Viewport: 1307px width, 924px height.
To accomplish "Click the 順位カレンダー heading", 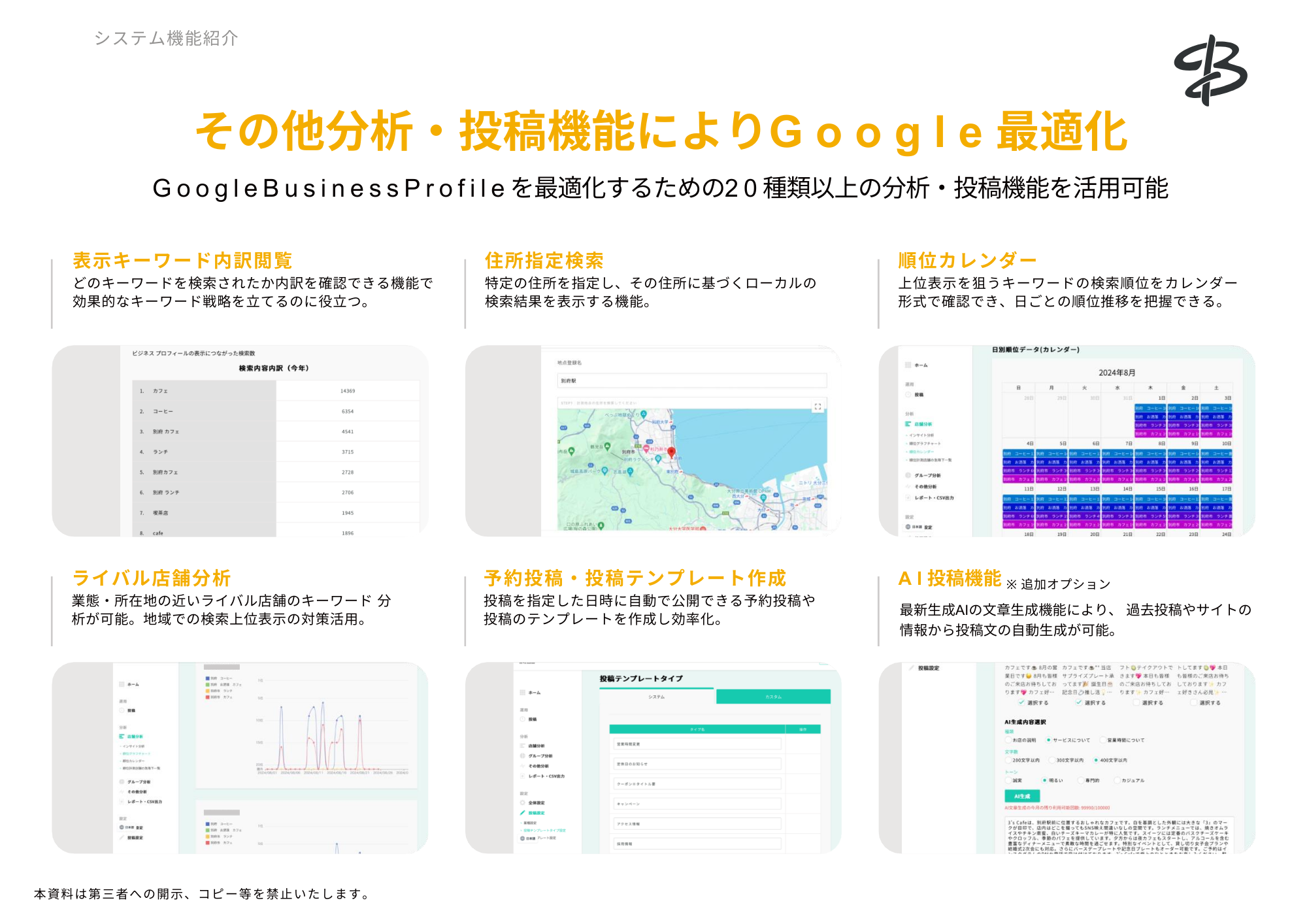I will point(967,261).
